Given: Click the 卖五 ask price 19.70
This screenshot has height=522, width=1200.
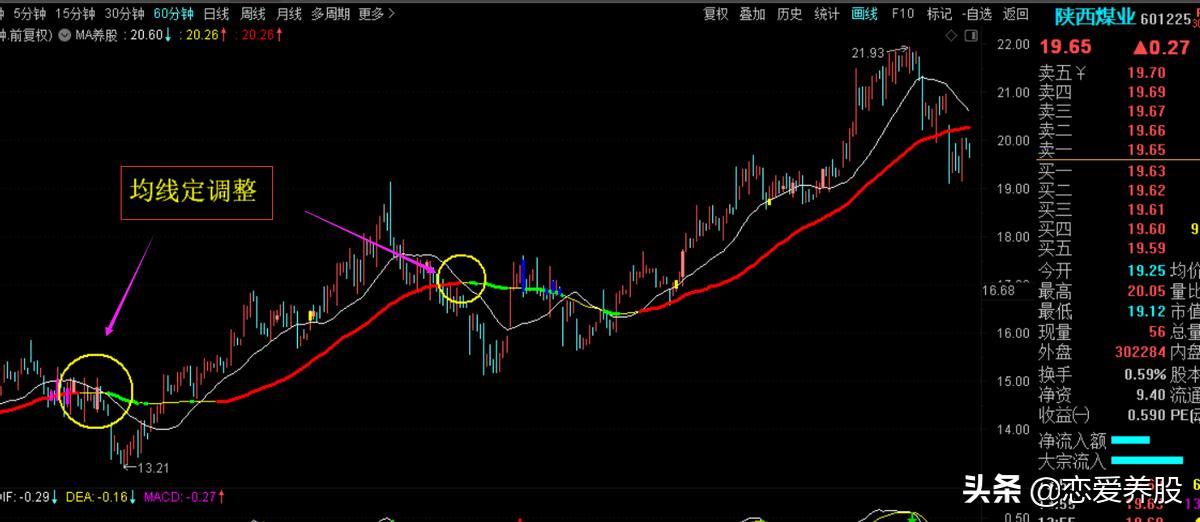Looking at the screenshot, I should click(1146, 72).
